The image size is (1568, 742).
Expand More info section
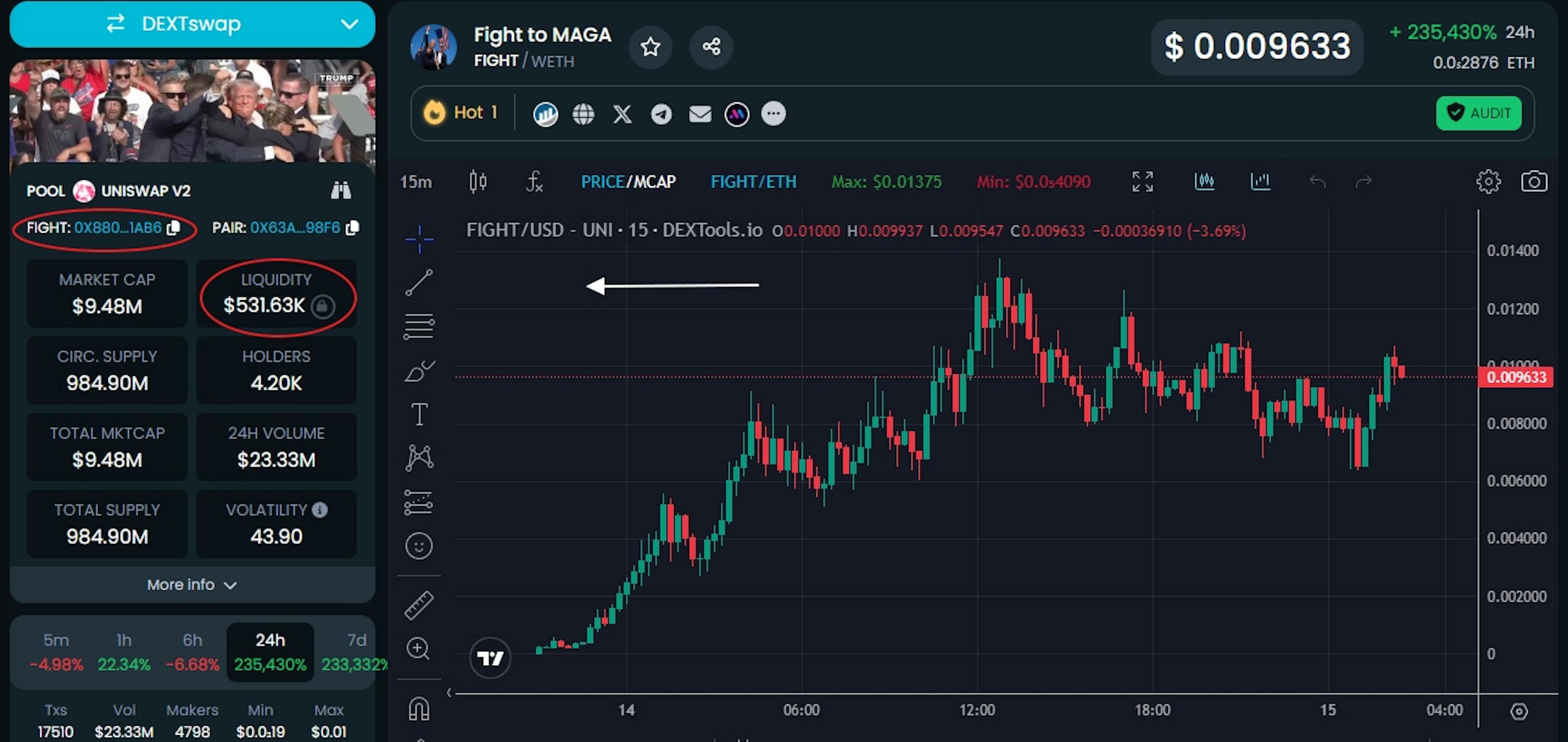coord(192,584)
